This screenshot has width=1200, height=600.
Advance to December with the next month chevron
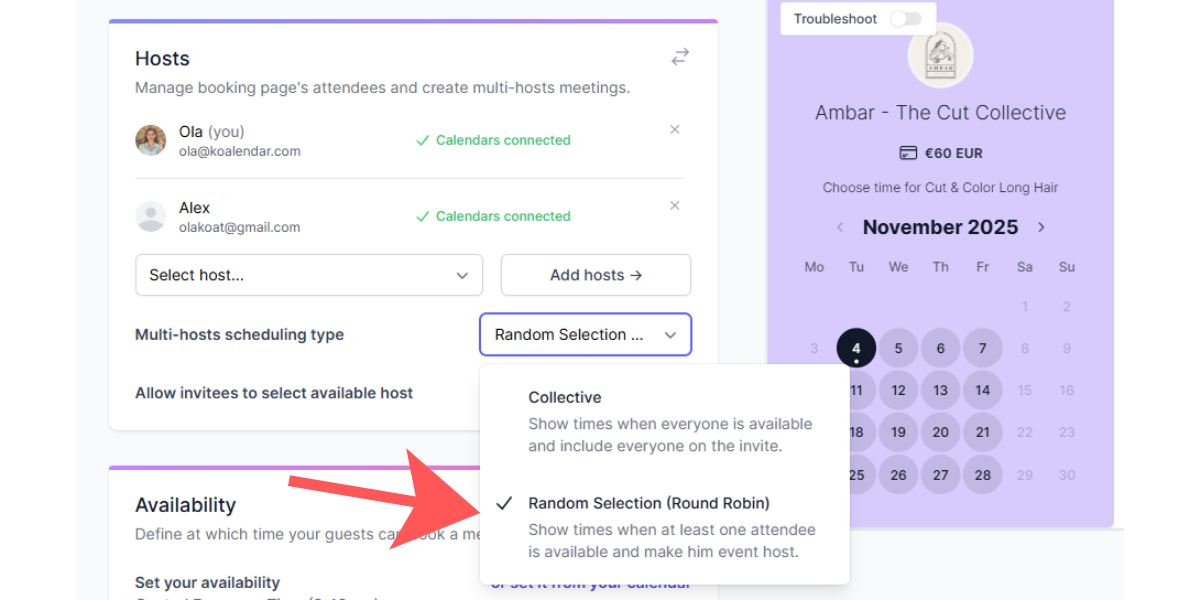pyautogui.click(x=1041, y=227)
